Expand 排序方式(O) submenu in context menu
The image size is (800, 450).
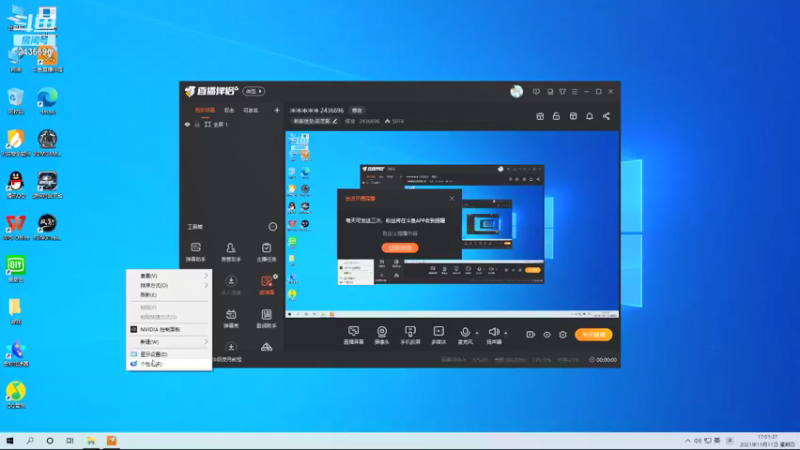point(169,285)
